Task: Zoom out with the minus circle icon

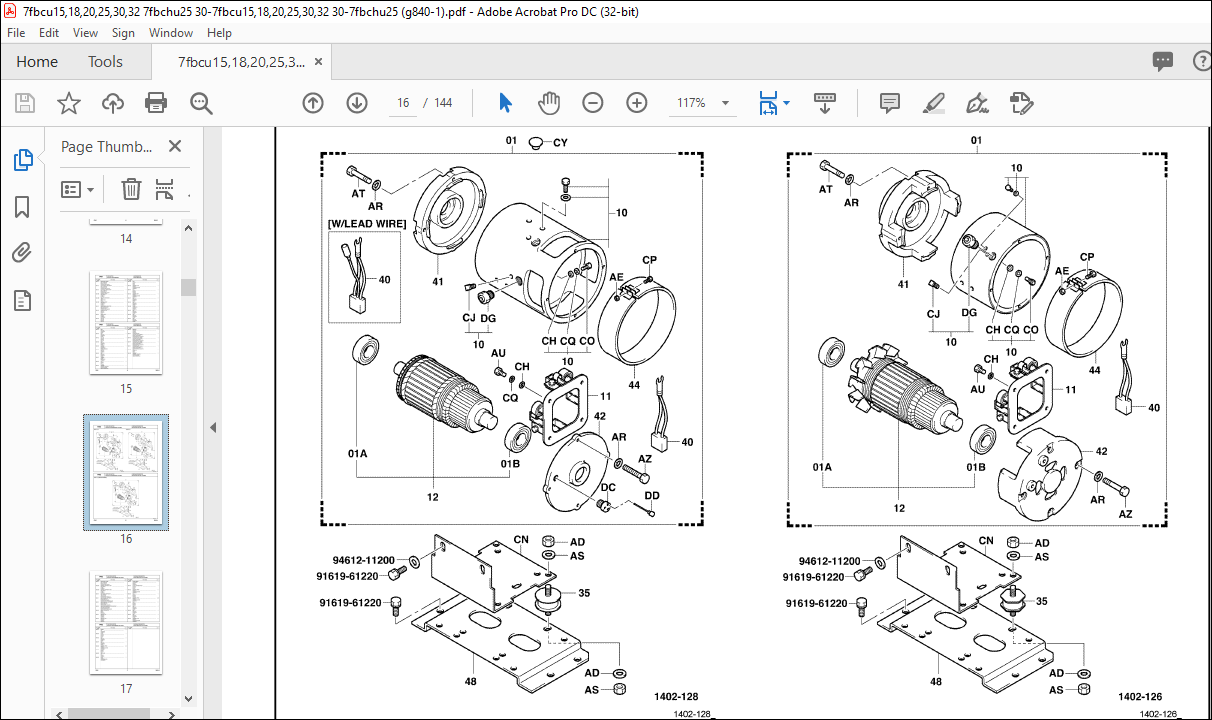Action: point(593,103)
